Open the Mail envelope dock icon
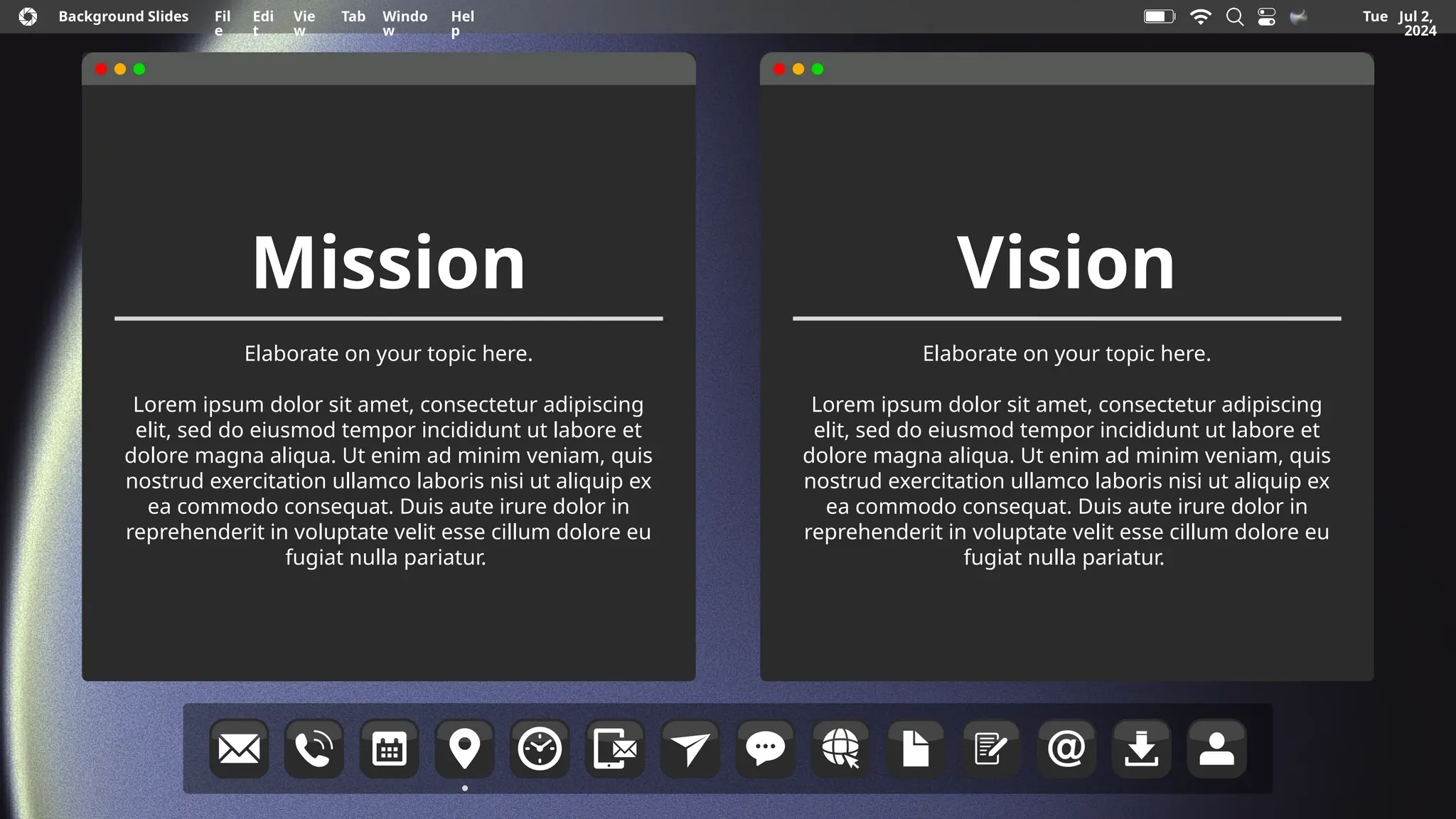1456x819 pixels. (239, 749)
